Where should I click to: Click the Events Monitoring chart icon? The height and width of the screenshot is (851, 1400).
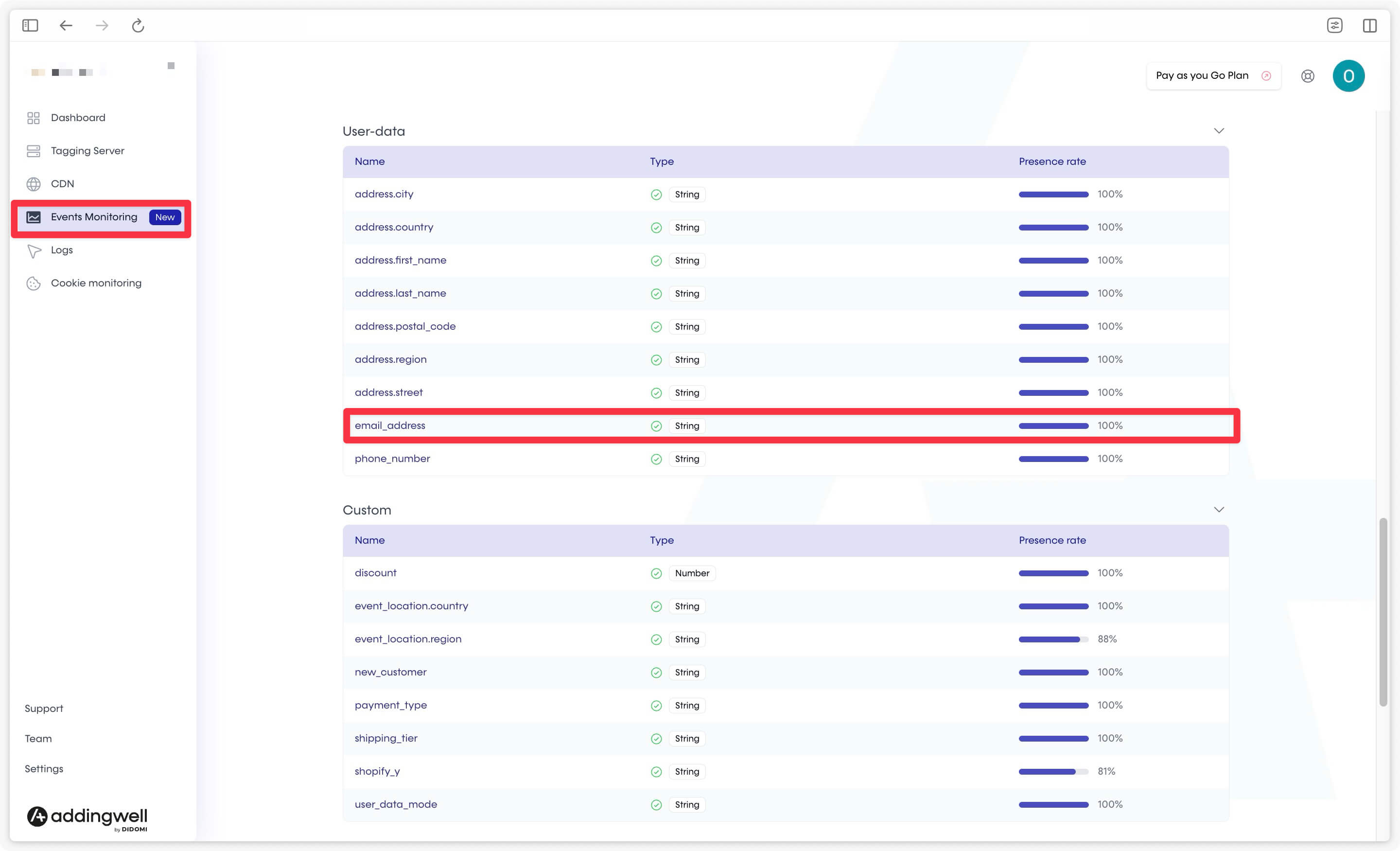point(34,217)
